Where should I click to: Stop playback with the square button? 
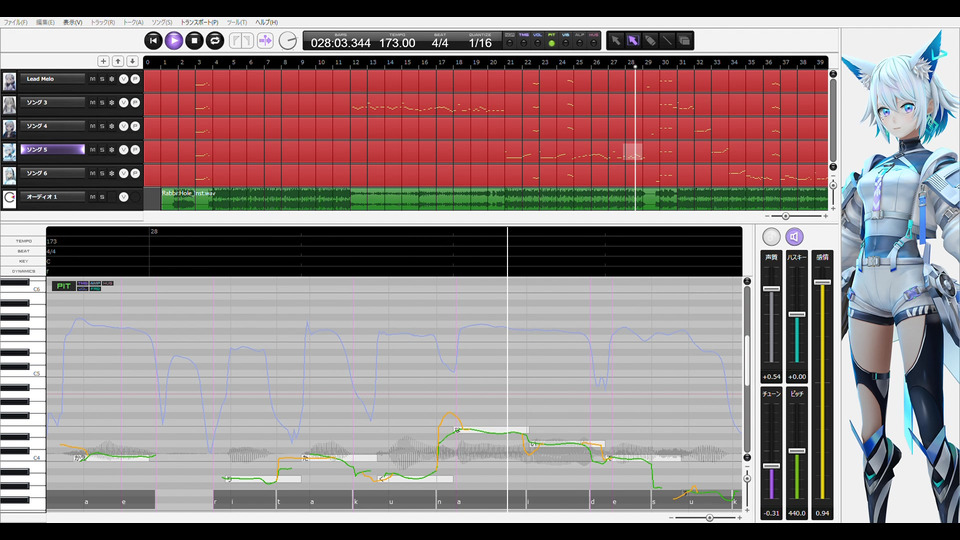[x=194, y=40]
